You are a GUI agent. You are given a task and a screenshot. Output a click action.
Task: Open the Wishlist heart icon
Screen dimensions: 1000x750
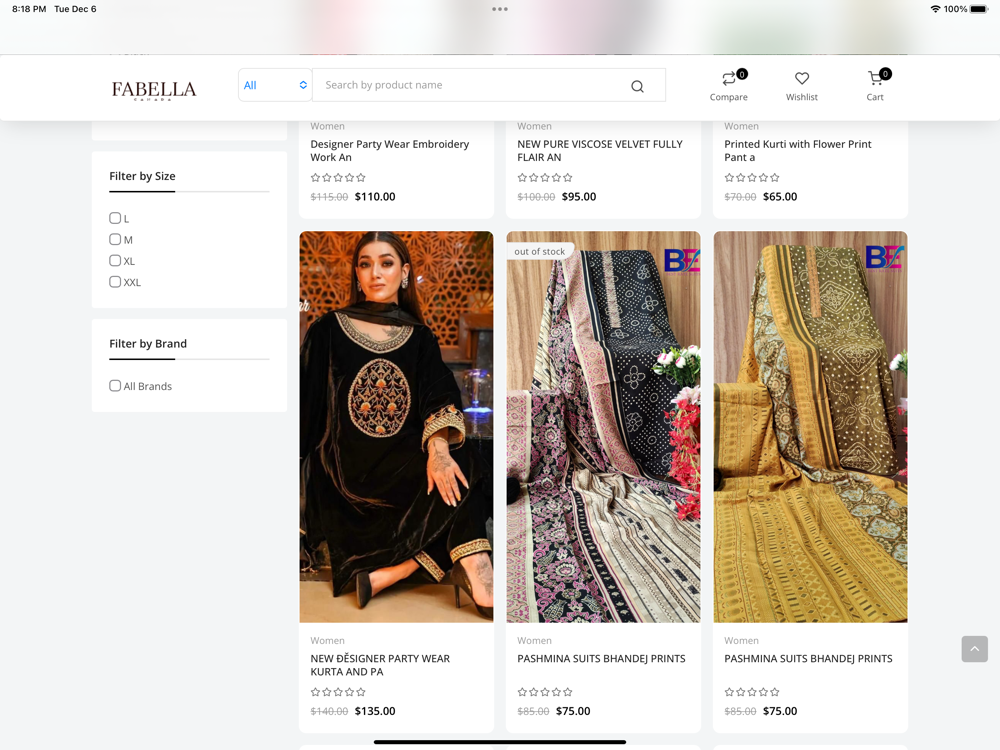pyautogui.click(x=802, y=78)
